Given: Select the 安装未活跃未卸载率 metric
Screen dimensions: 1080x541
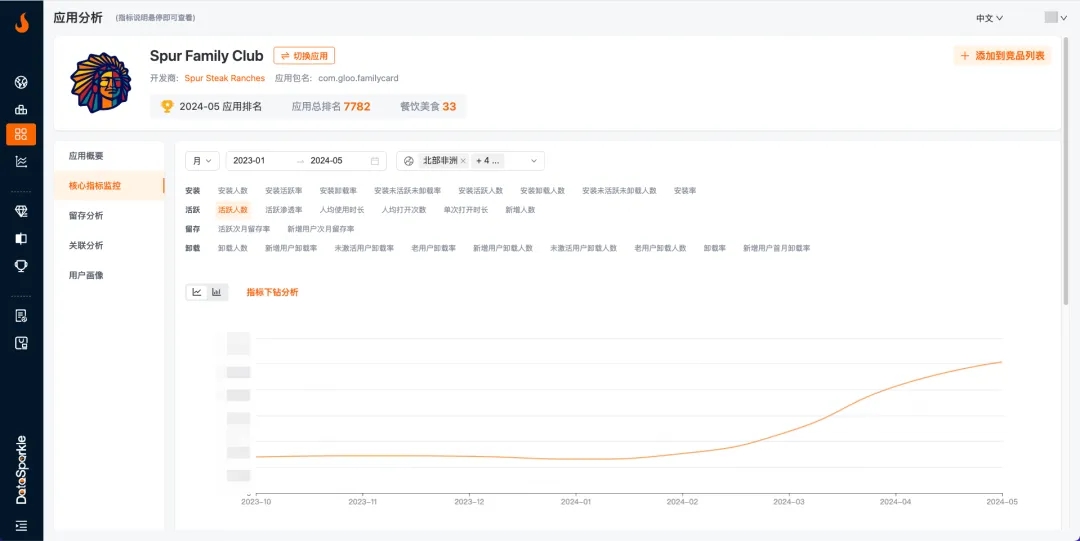Looking at the screenshot, I should click(408, 191).
